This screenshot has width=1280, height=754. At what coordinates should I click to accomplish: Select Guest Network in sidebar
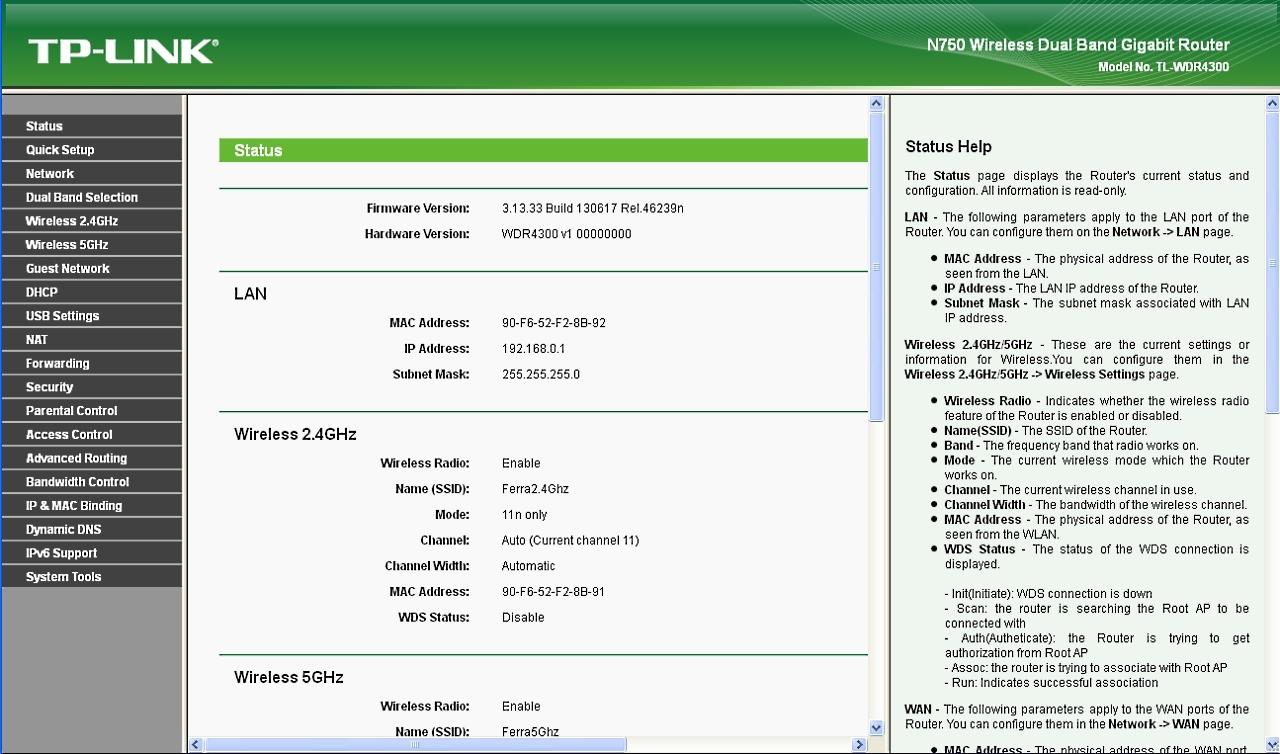tap(68, 269)
